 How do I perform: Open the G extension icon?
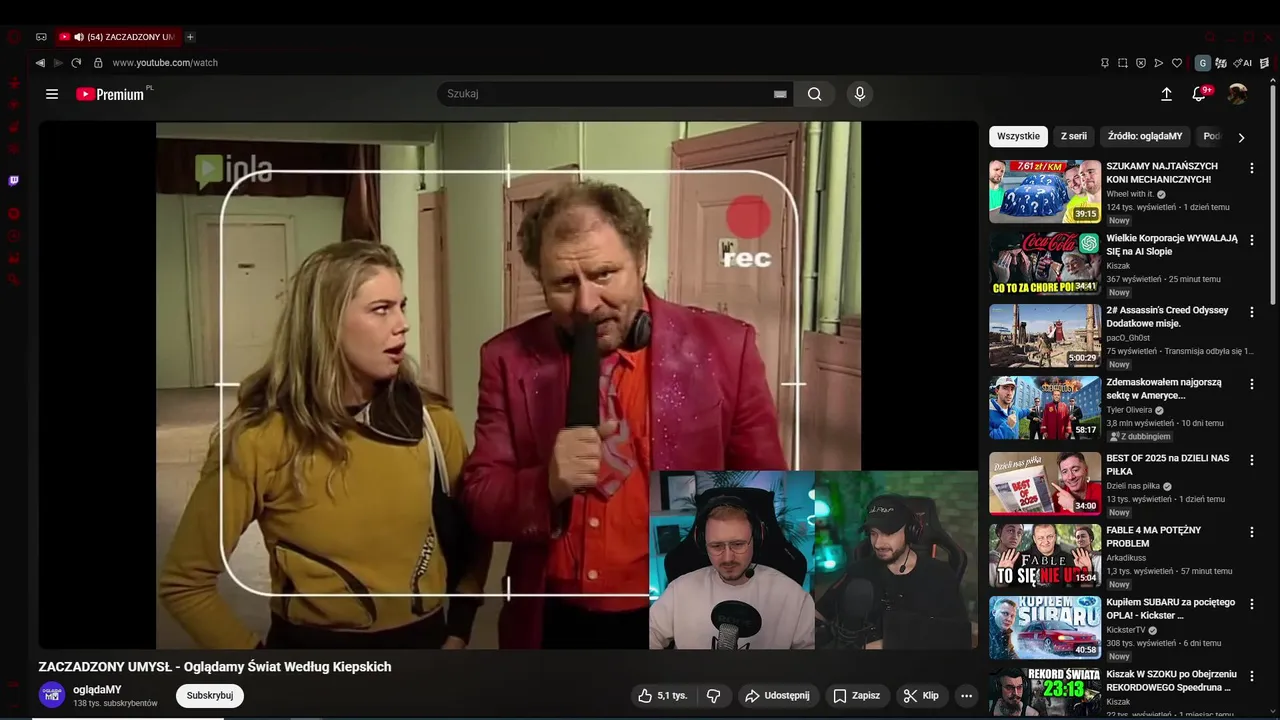pos(1203,63)
